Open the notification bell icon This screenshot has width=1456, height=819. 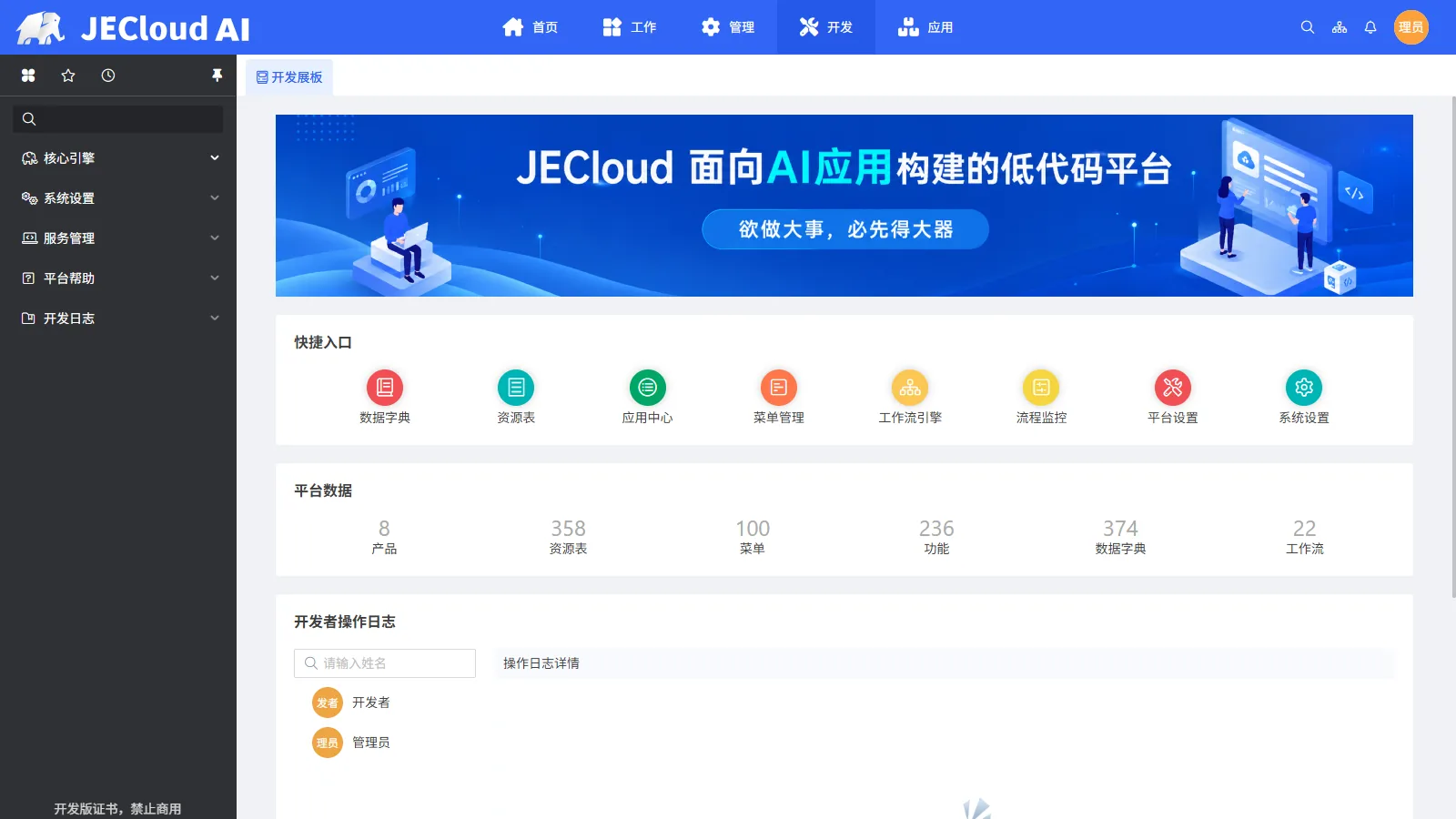click(1370, 27)
